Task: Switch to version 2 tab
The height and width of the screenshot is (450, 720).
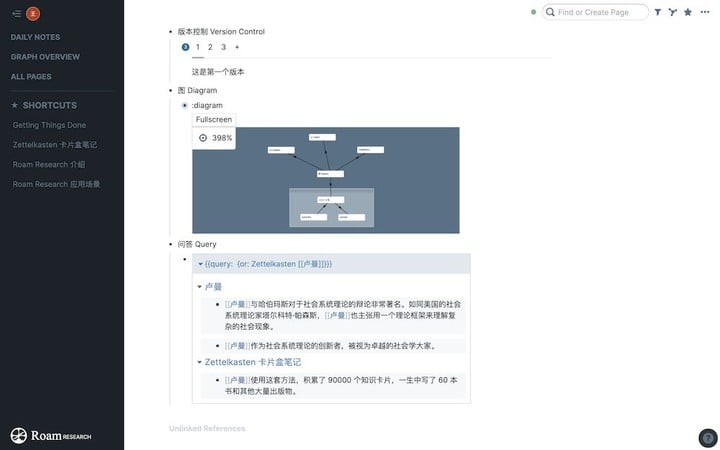Action: click(210, 47)
